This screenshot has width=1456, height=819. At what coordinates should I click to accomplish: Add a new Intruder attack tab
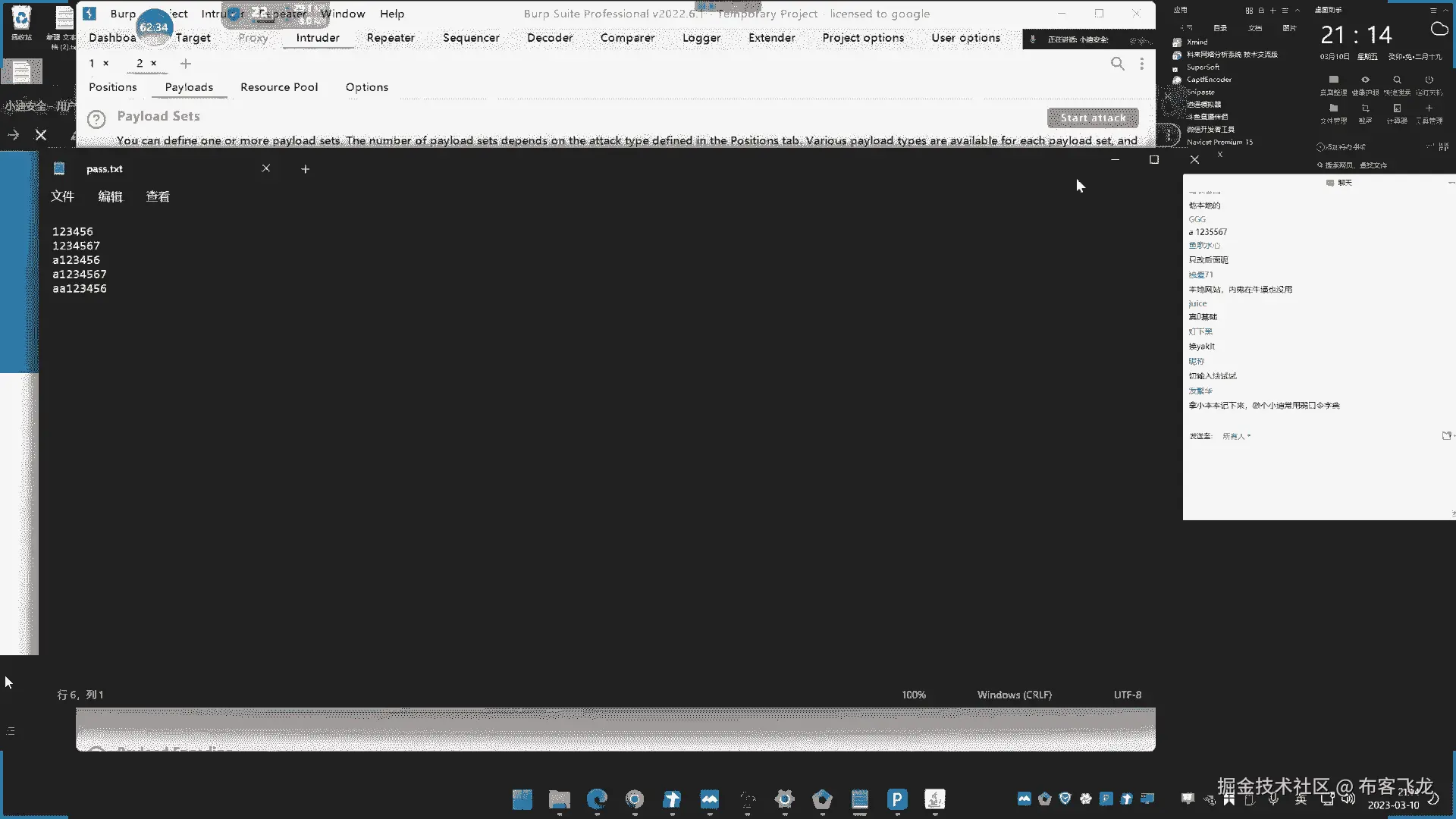tap(186, 64)
